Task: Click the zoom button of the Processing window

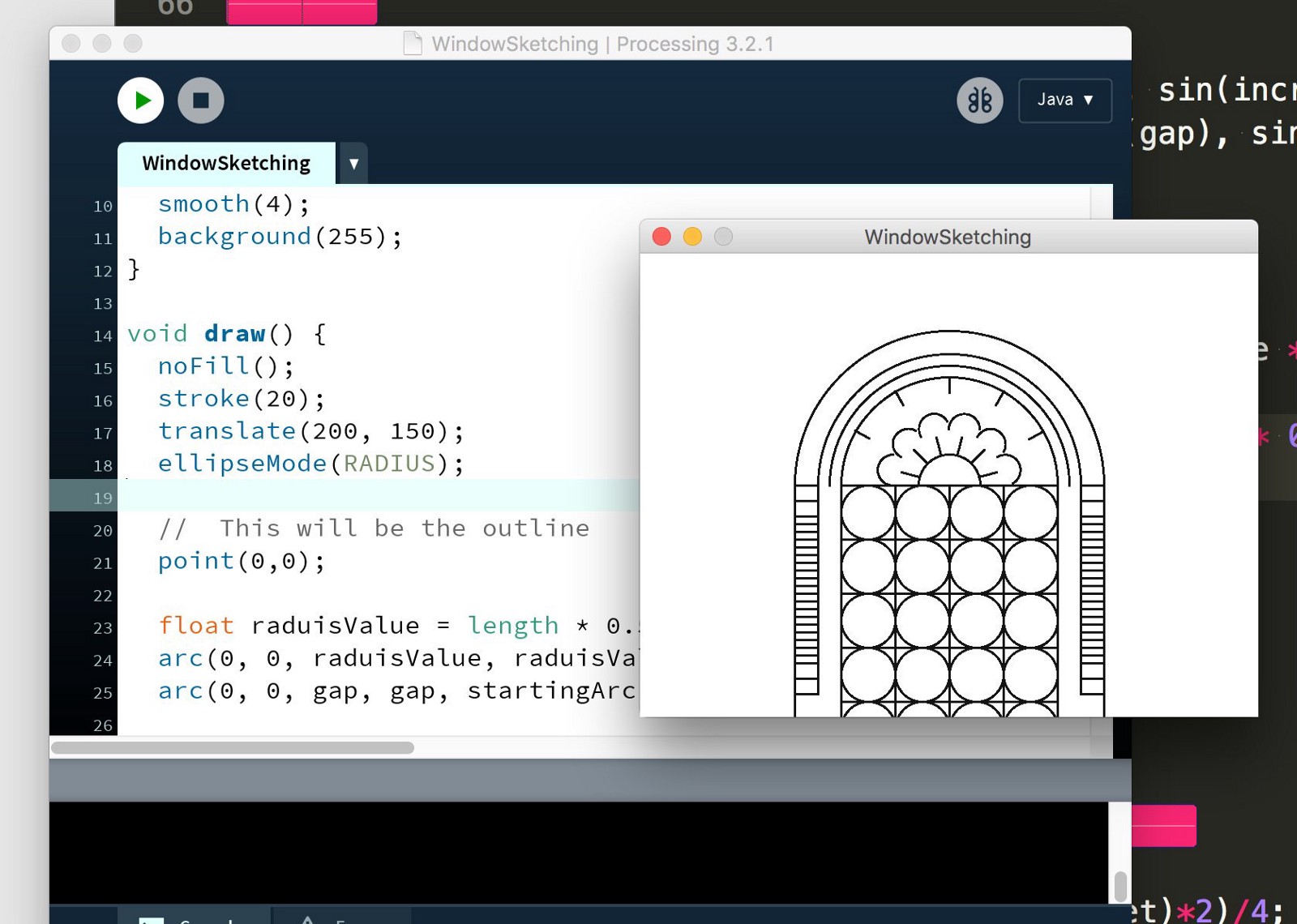Action: 133,43
